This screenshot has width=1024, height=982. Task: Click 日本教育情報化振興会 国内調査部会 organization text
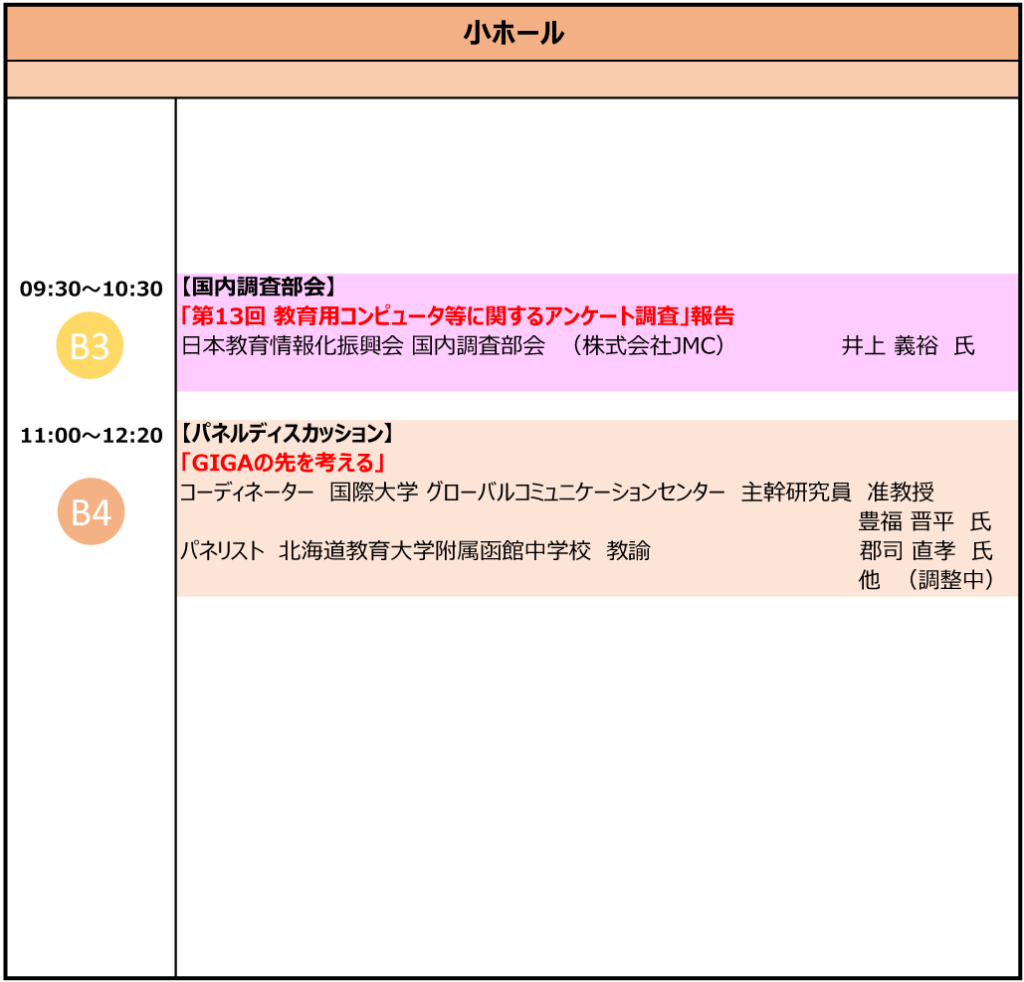pos(362,347)
